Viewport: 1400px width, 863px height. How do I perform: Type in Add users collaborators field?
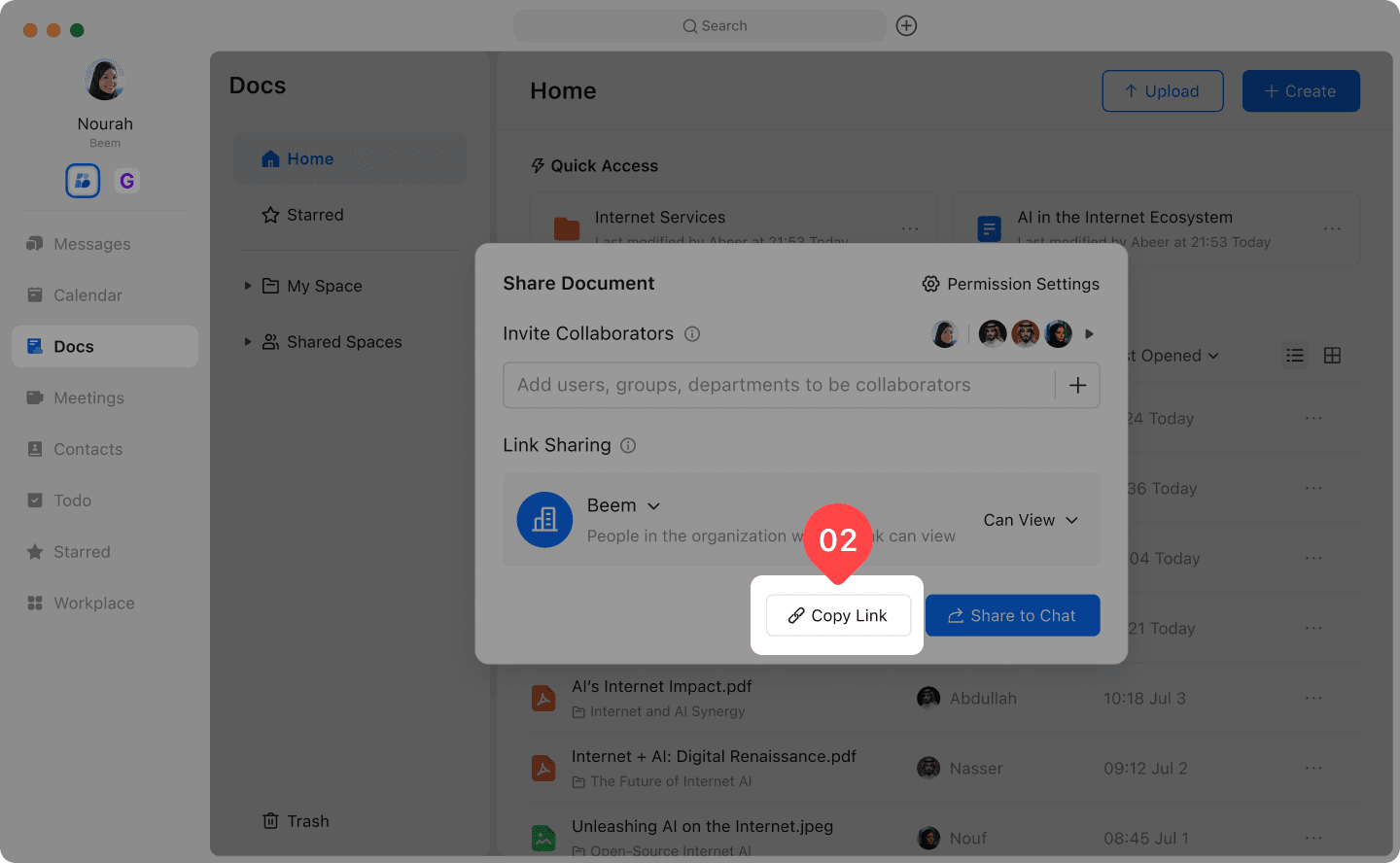[778, 386]
